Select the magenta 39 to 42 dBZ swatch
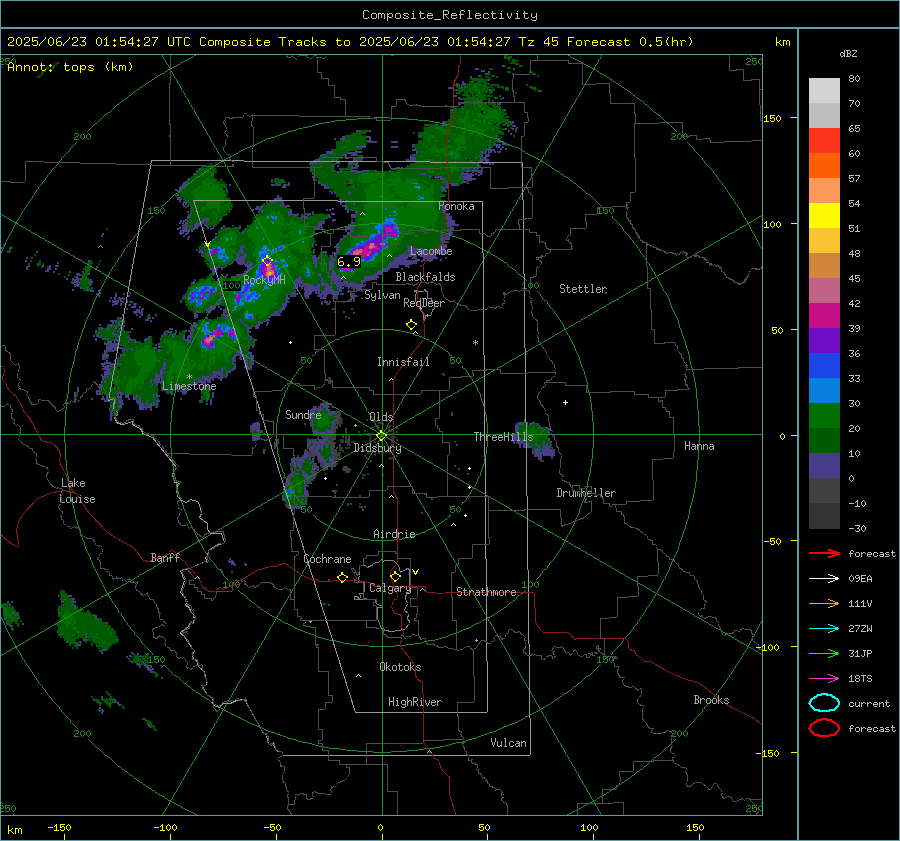The width and height of the screenshot is (900, 841). click(824, 316)
